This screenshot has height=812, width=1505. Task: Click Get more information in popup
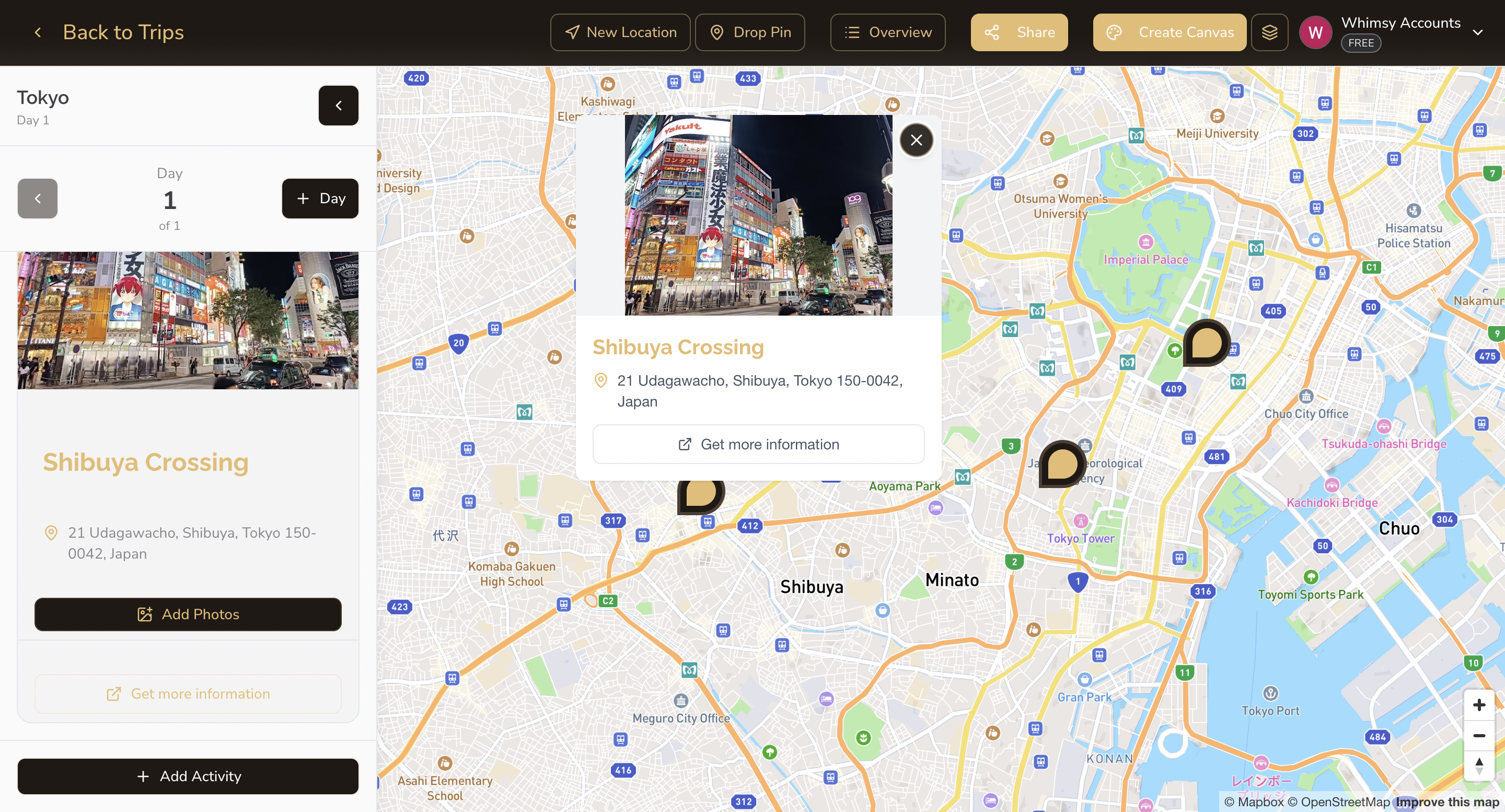click(x=758, y=444)
